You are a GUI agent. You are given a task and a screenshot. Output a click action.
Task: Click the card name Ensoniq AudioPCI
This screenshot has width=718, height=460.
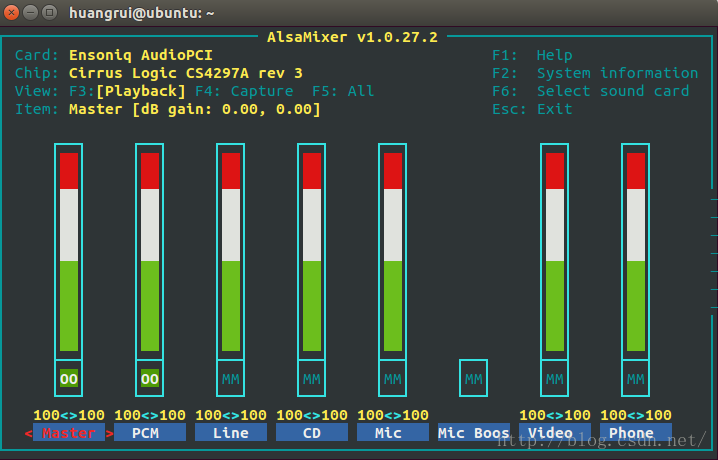coord(141,55)
